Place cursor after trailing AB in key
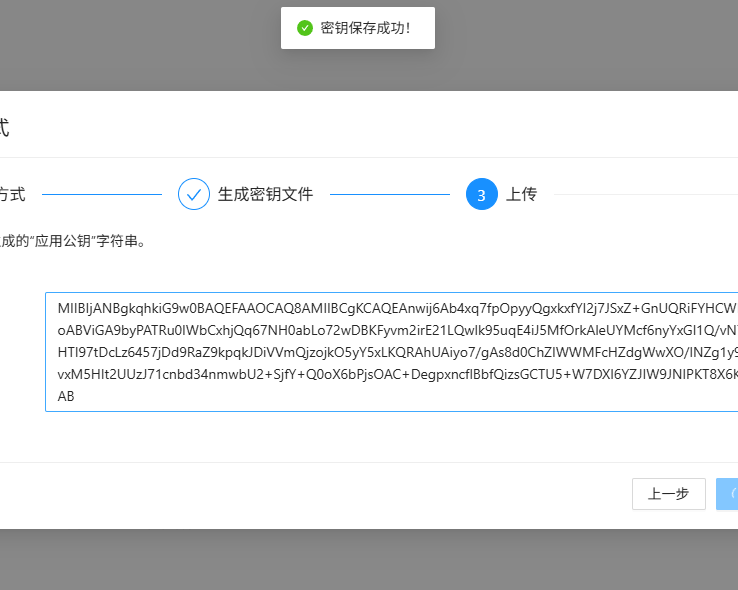The width and height of the screenshot is (738, 590). (x=76, y=396)
